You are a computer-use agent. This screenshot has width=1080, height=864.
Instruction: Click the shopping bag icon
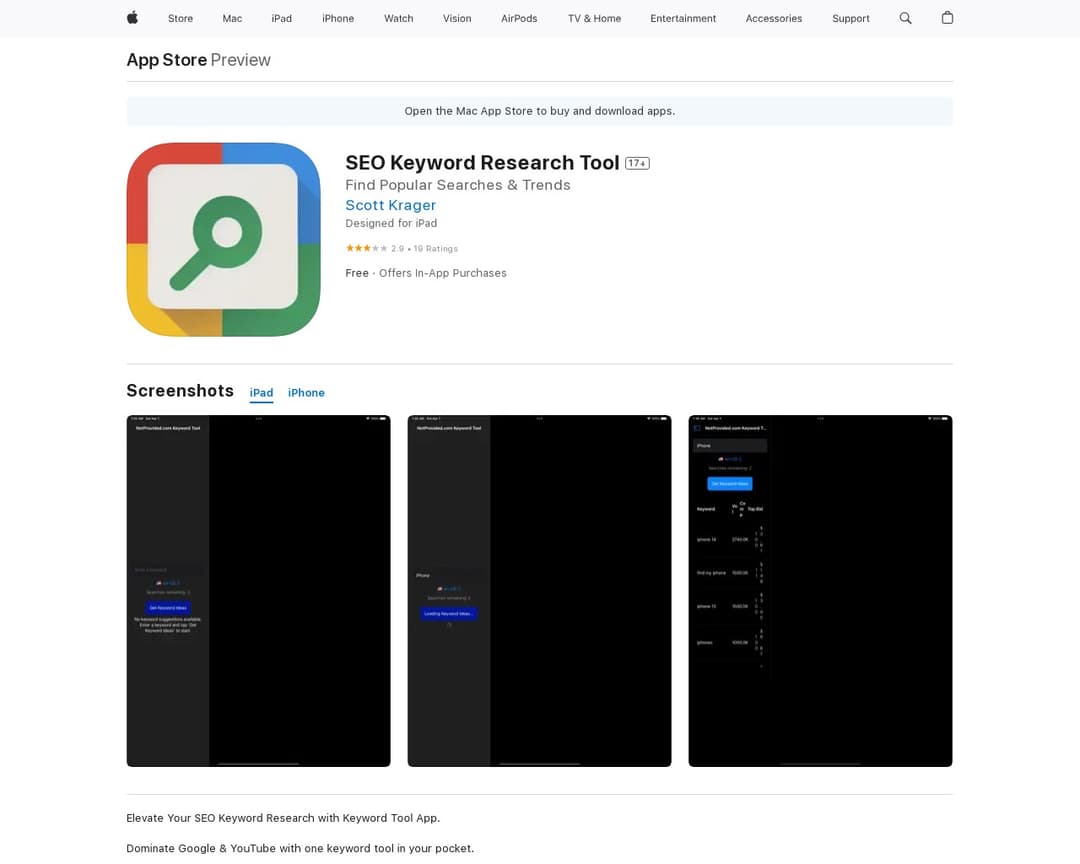(x=947, y=18)
